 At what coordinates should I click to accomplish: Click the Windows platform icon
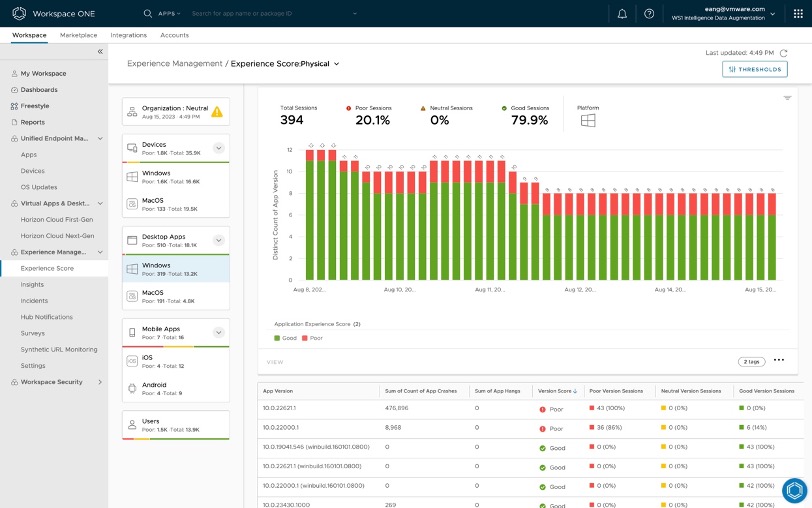pyautogui.click(x=588, y=120)
